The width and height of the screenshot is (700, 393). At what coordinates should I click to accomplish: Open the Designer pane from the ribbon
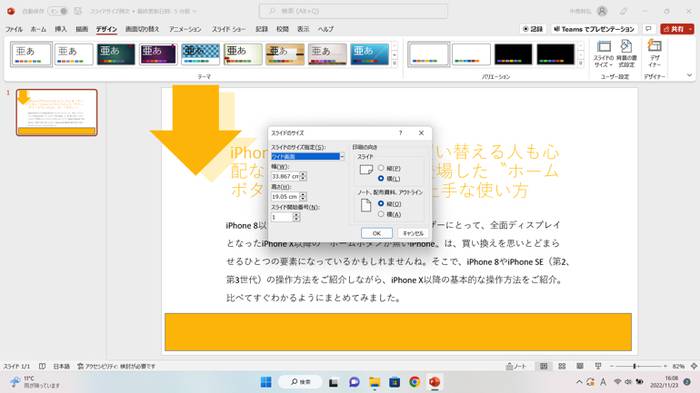coord(654,54)
